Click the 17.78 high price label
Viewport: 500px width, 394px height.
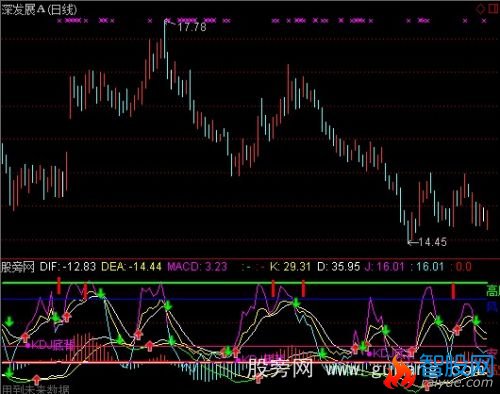pos(192,27)
